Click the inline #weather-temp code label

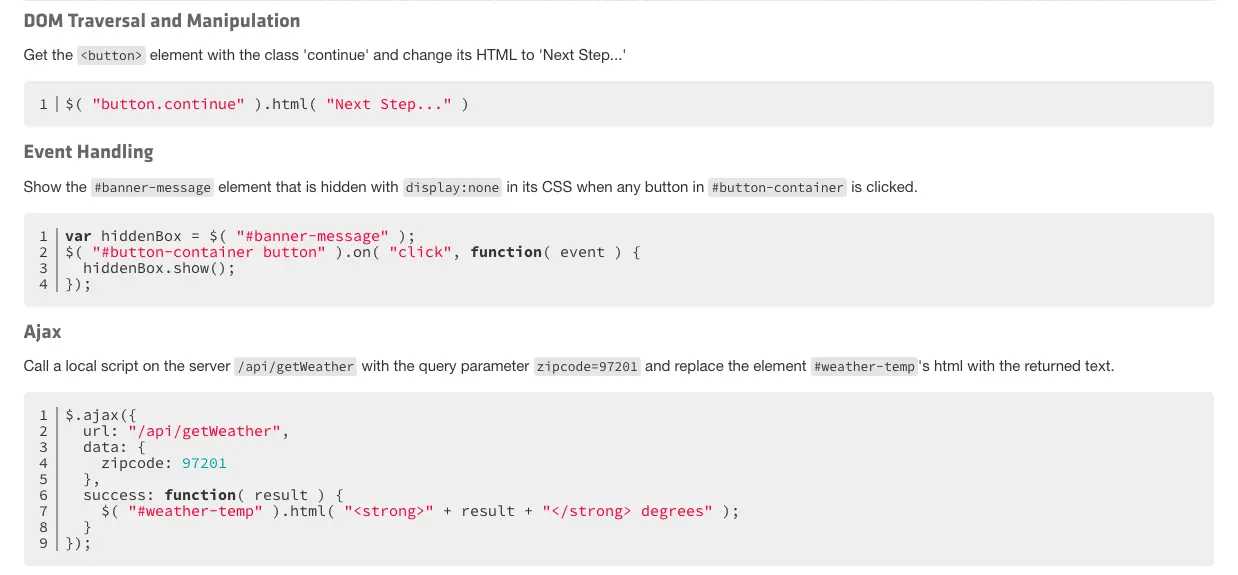pyautogui.click(x=864, y=367)
